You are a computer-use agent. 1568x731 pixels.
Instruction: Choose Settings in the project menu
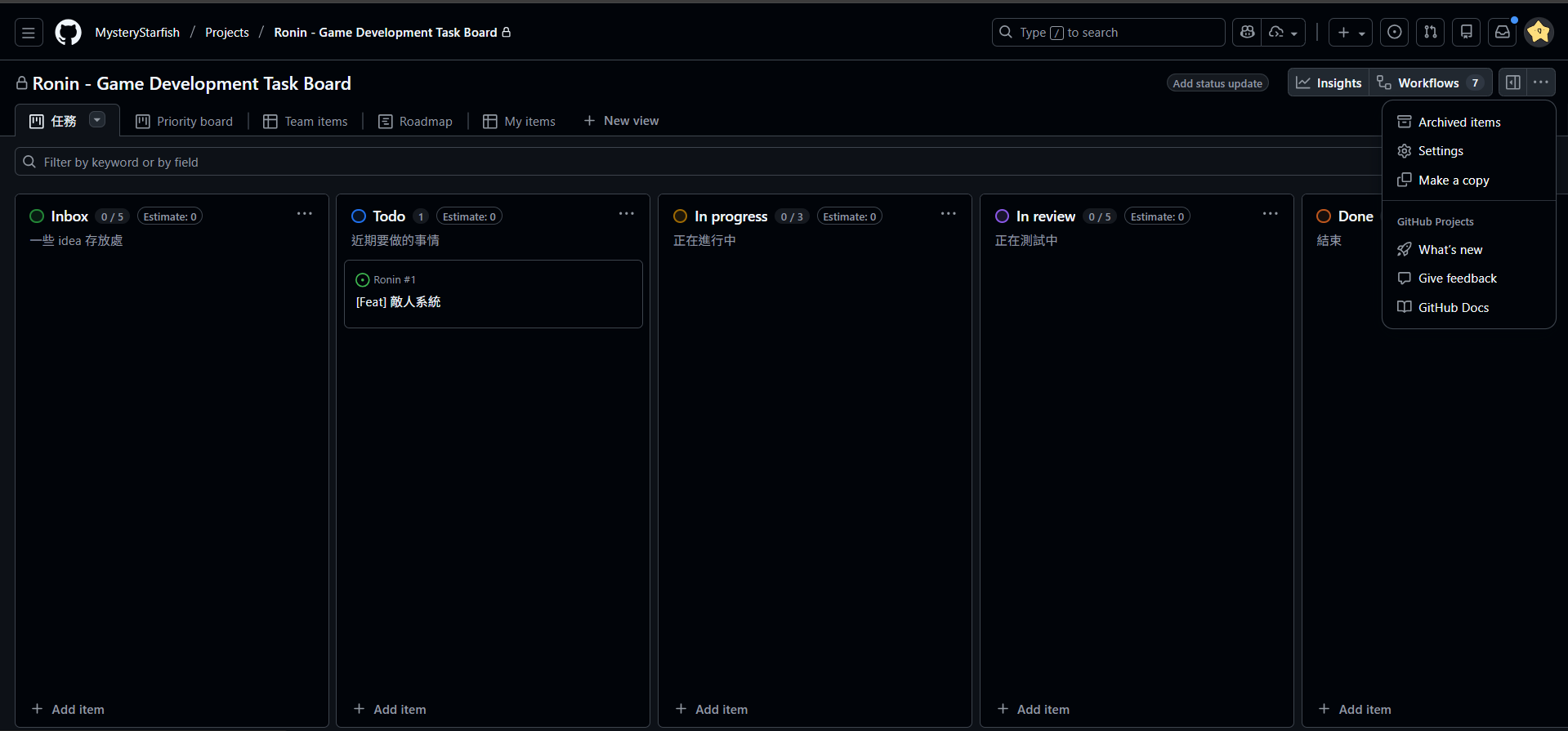[1440, 151]
